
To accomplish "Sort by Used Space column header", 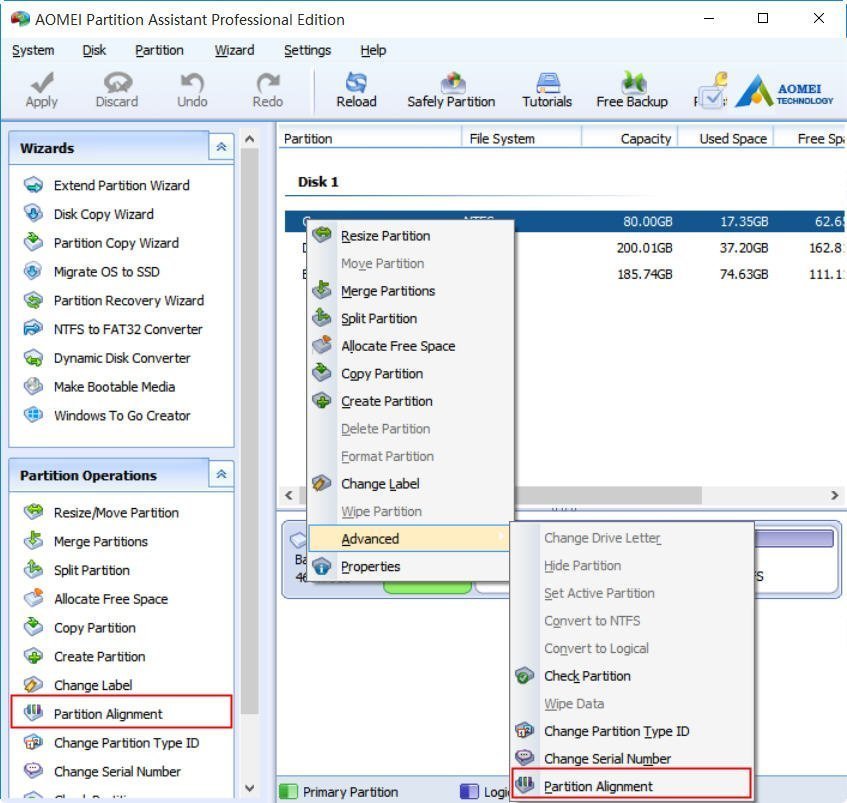I will point(726,139).
